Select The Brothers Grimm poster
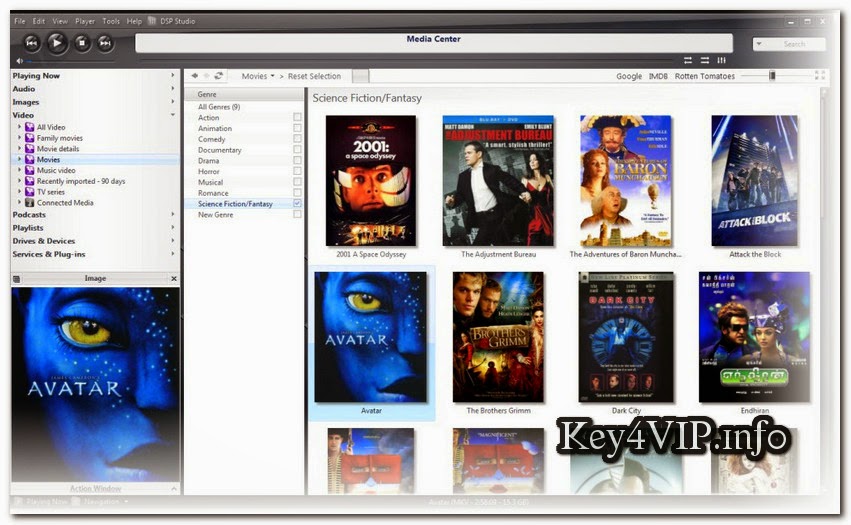This screenshot has height=525, width=851. [498, 337]
